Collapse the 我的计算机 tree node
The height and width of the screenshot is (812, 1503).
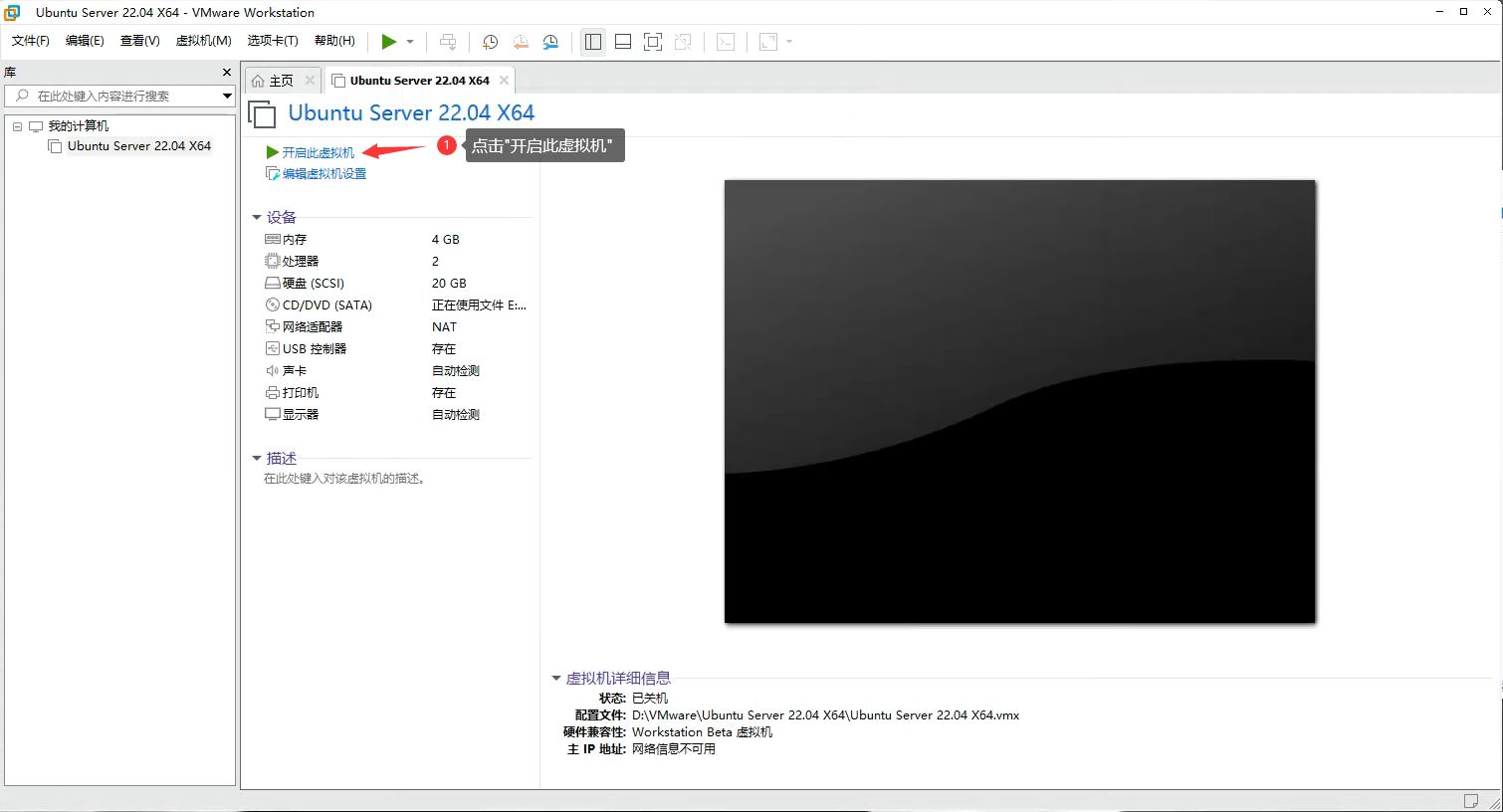(x=17, y=126)
